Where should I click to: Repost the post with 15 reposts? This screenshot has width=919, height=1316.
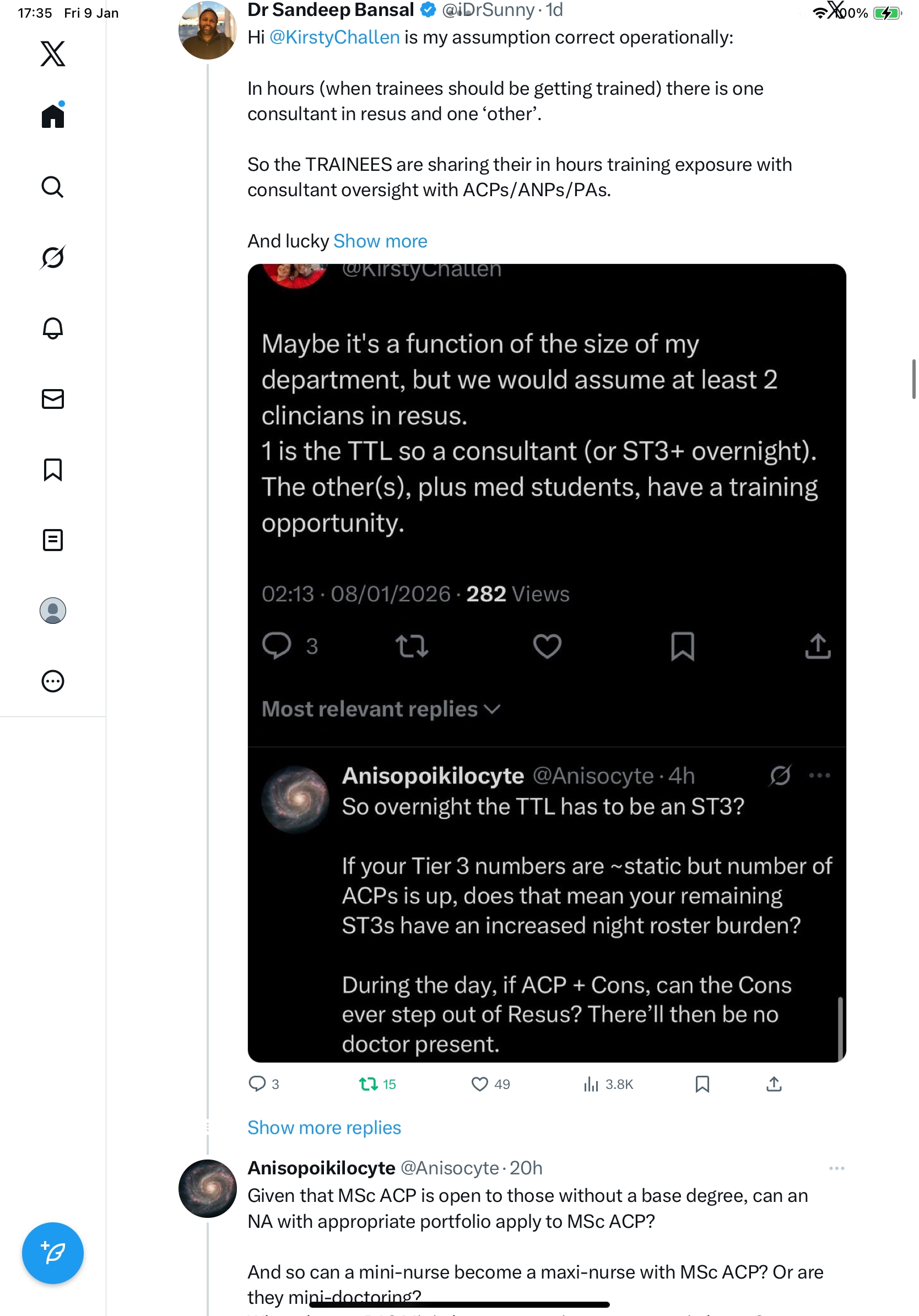(x=368, y=1084)
